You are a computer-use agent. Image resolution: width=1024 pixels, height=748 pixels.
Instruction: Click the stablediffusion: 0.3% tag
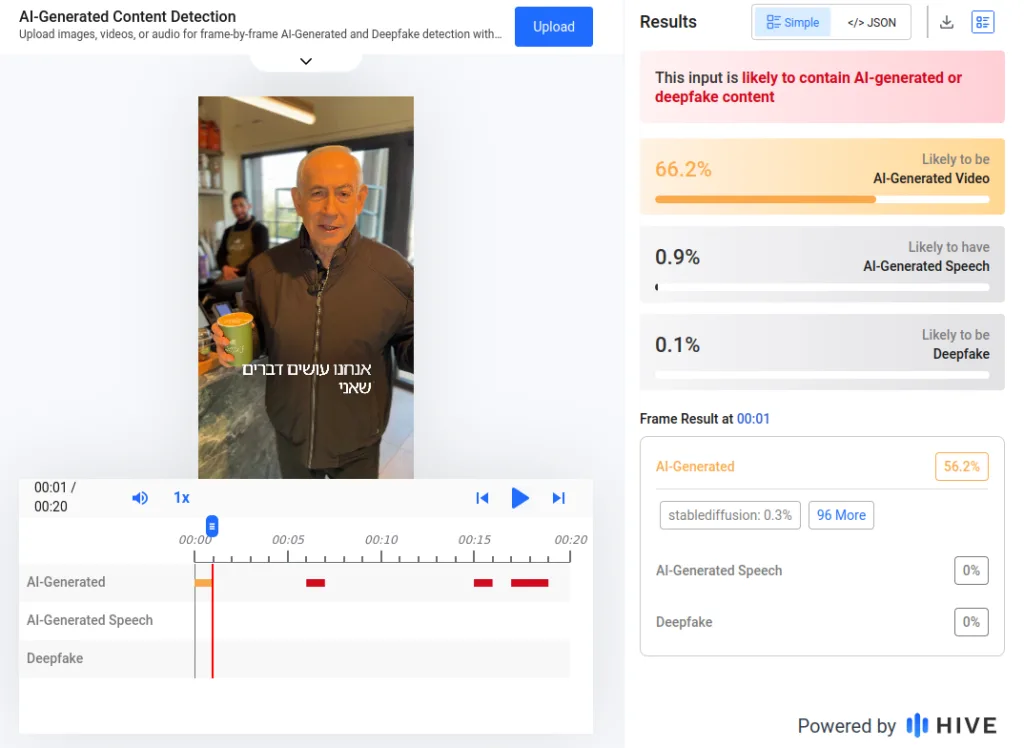point(729,515)
